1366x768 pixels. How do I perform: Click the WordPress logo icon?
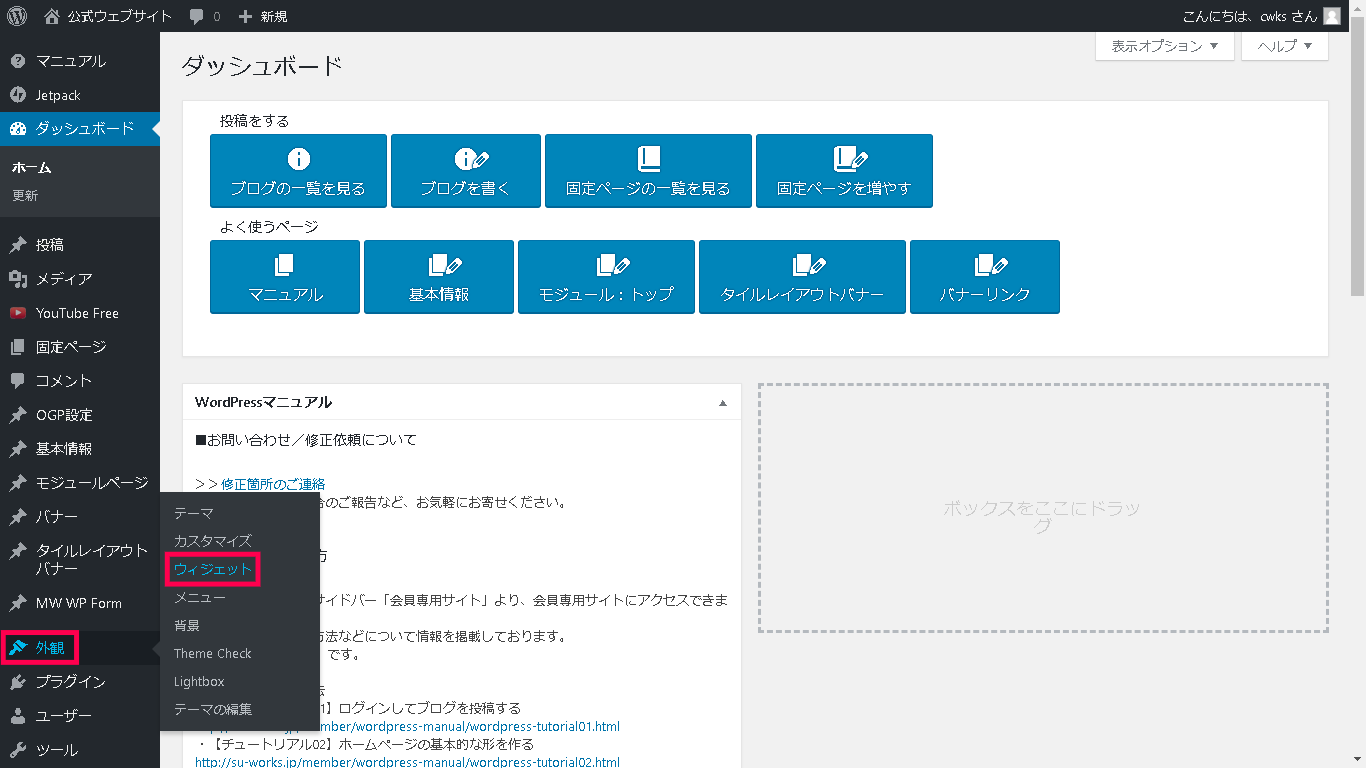coord(17,16)
